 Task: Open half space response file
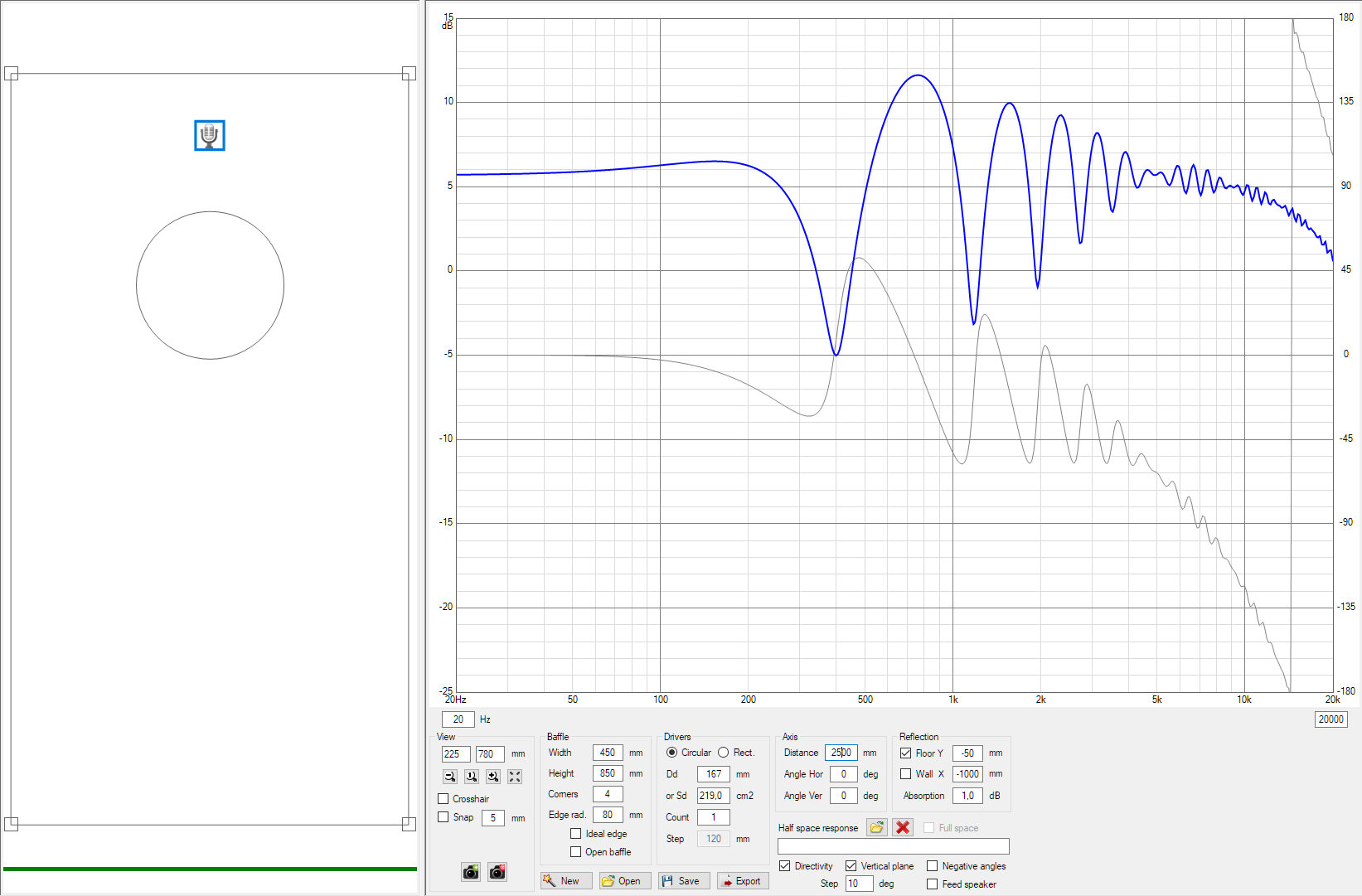pos(876,827)
